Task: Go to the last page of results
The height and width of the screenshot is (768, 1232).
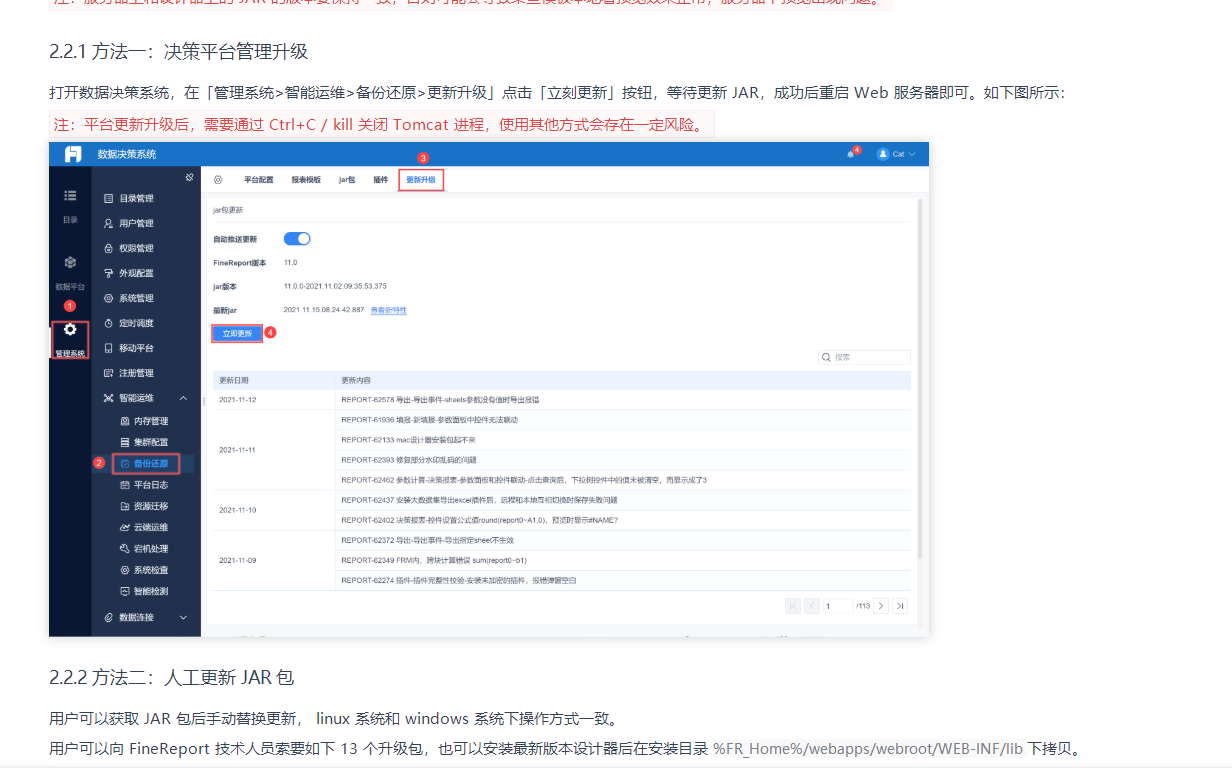Action: [x=900, y=605]
